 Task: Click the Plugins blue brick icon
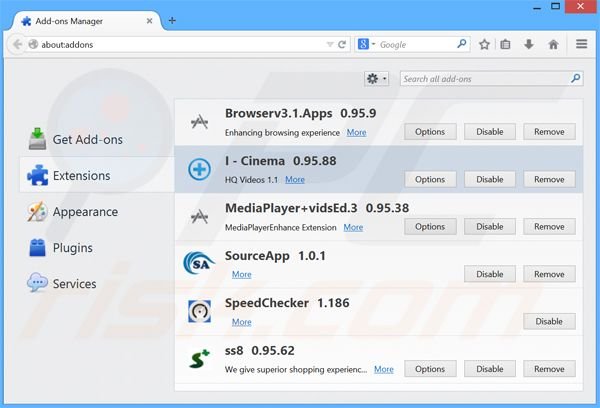(38, 247)
